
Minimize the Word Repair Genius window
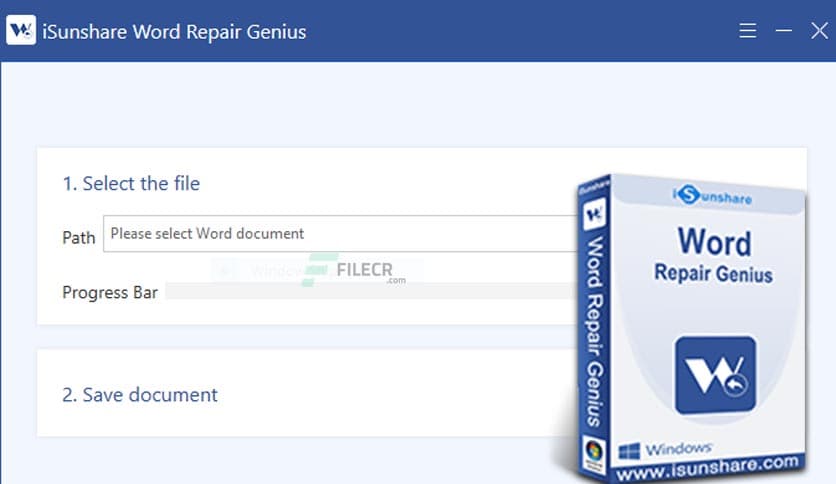coord(783,30)
